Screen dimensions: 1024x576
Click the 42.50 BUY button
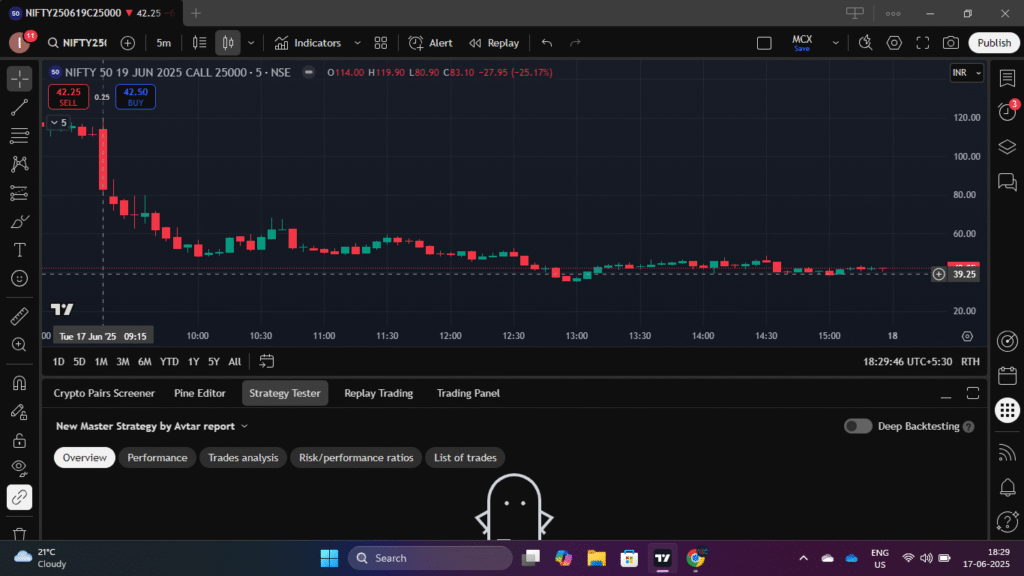135,97
